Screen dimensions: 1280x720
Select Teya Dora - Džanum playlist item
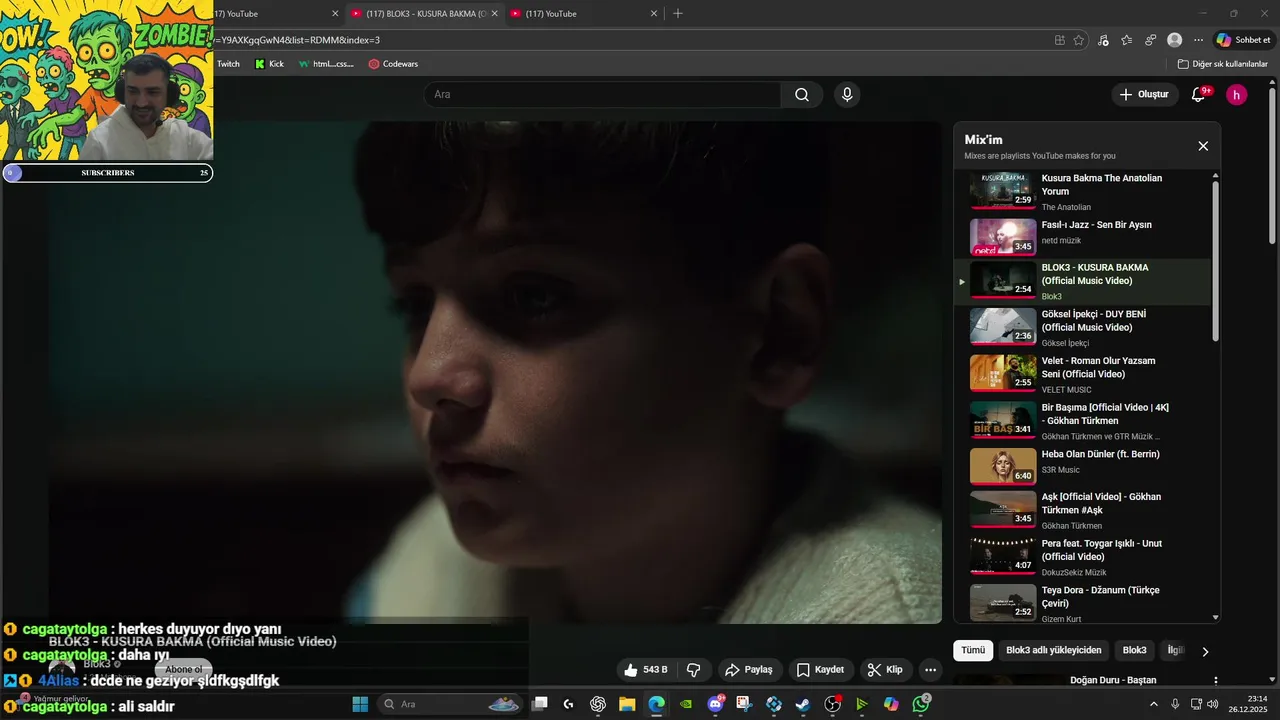coord(1084,603)
